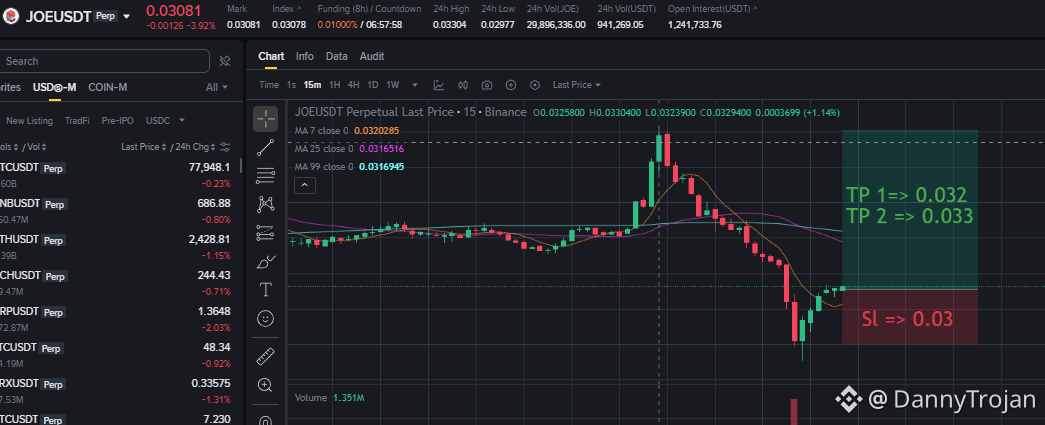Open the pair priced 2,428.81
1045x425 pixels.
click(116, 246)
